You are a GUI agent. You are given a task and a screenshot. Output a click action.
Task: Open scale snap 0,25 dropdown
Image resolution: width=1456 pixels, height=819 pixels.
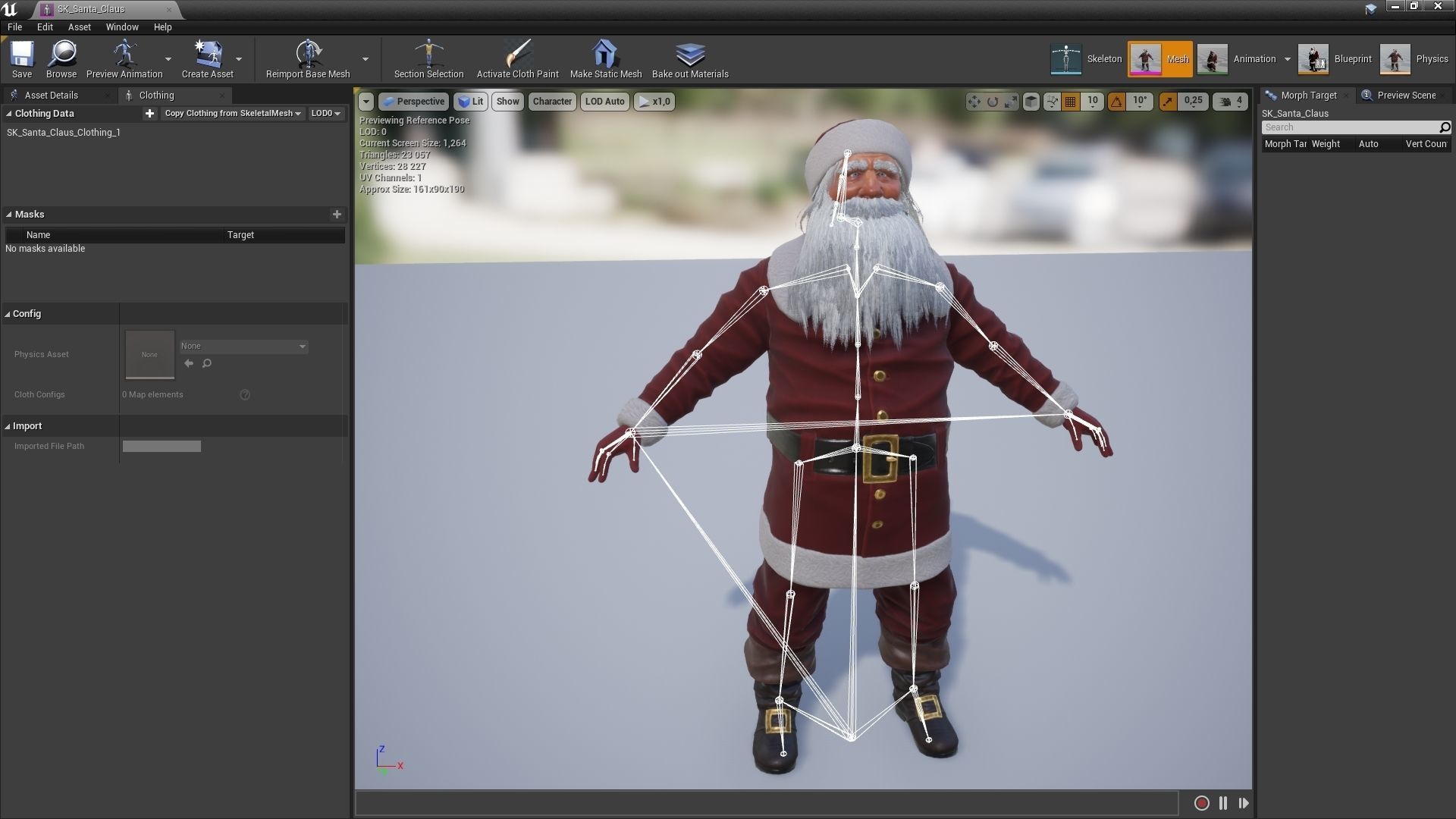point(1193,102)
